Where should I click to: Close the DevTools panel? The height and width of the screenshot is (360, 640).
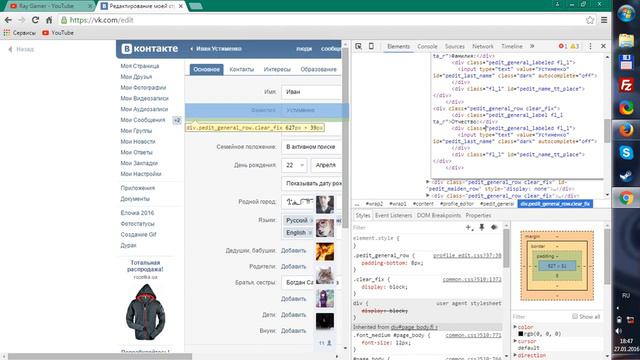pyautogui.click(x=603, y=46)
